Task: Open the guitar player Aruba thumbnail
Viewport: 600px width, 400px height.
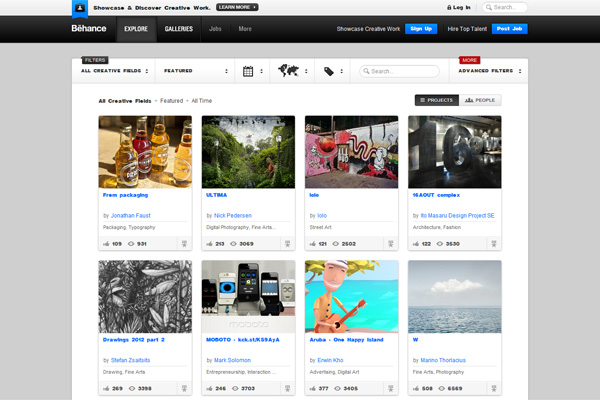Action: [x=352, y=297]
